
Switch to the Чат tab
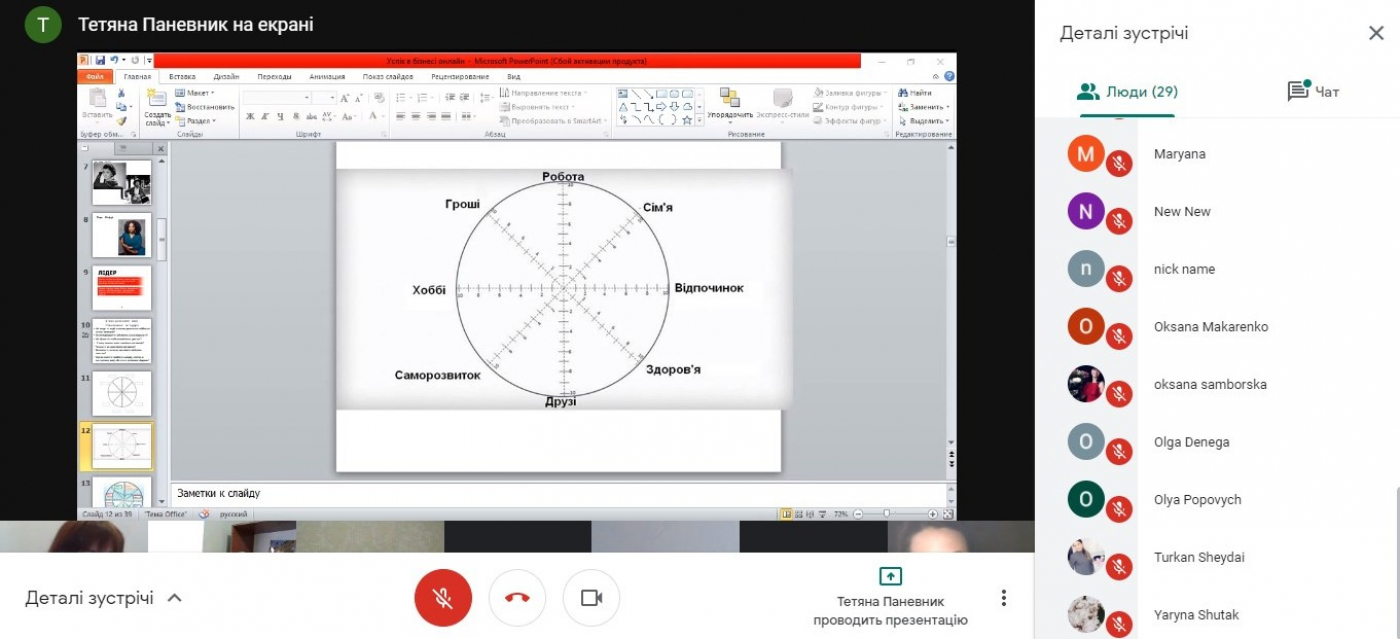1313,92
